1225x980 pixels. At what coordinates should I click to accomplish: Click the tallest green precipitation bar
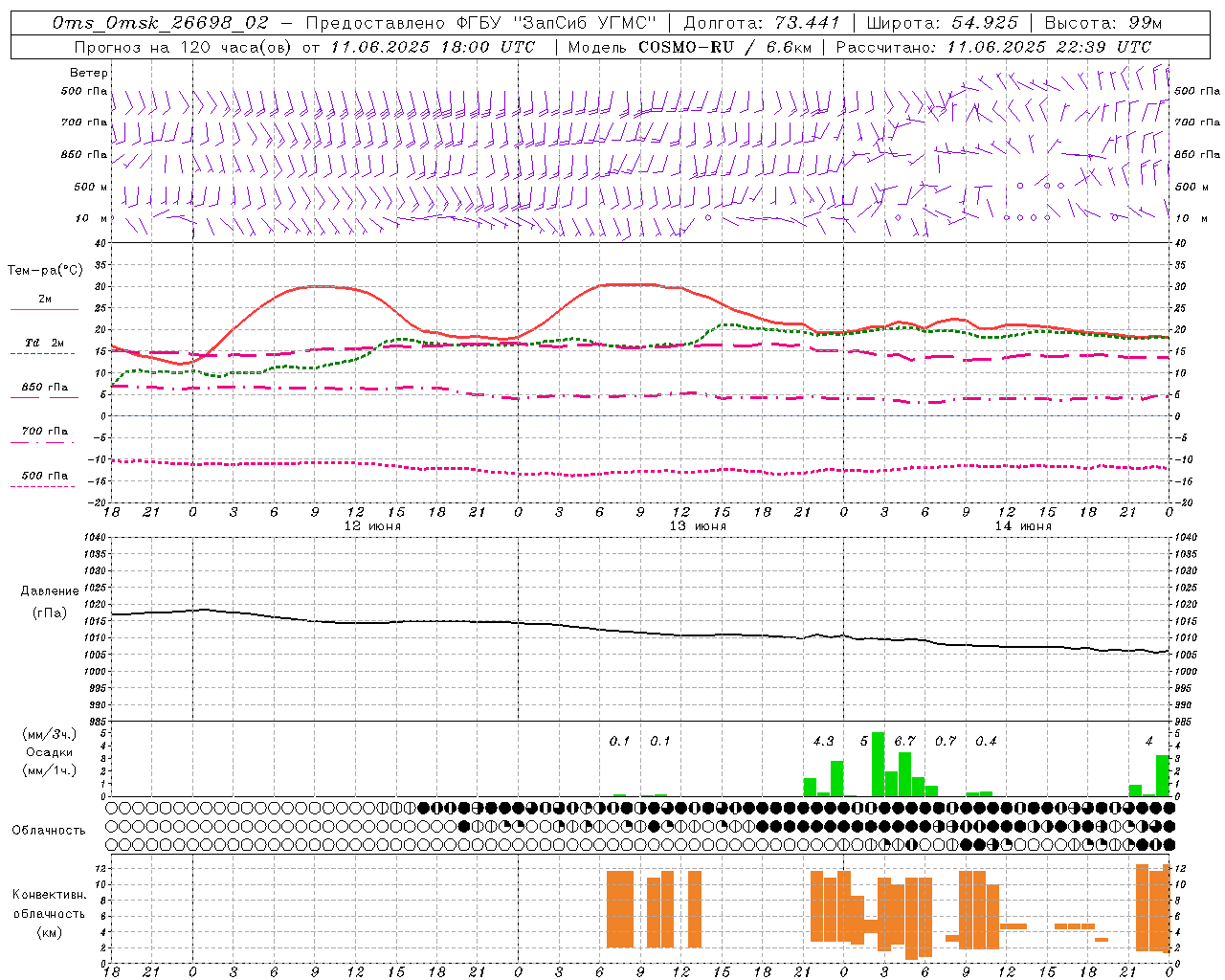(878, 765)
